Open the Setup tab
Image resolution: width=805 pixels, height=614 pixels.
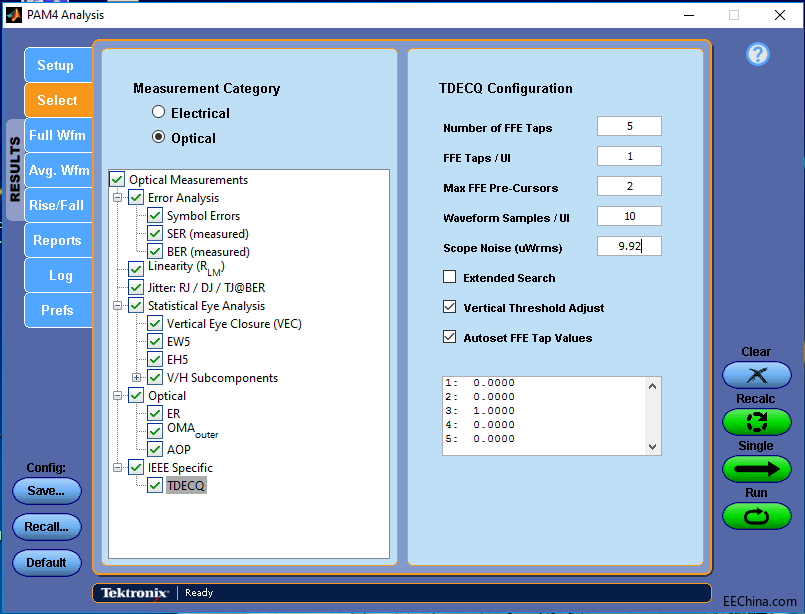[x=58, y=65]
